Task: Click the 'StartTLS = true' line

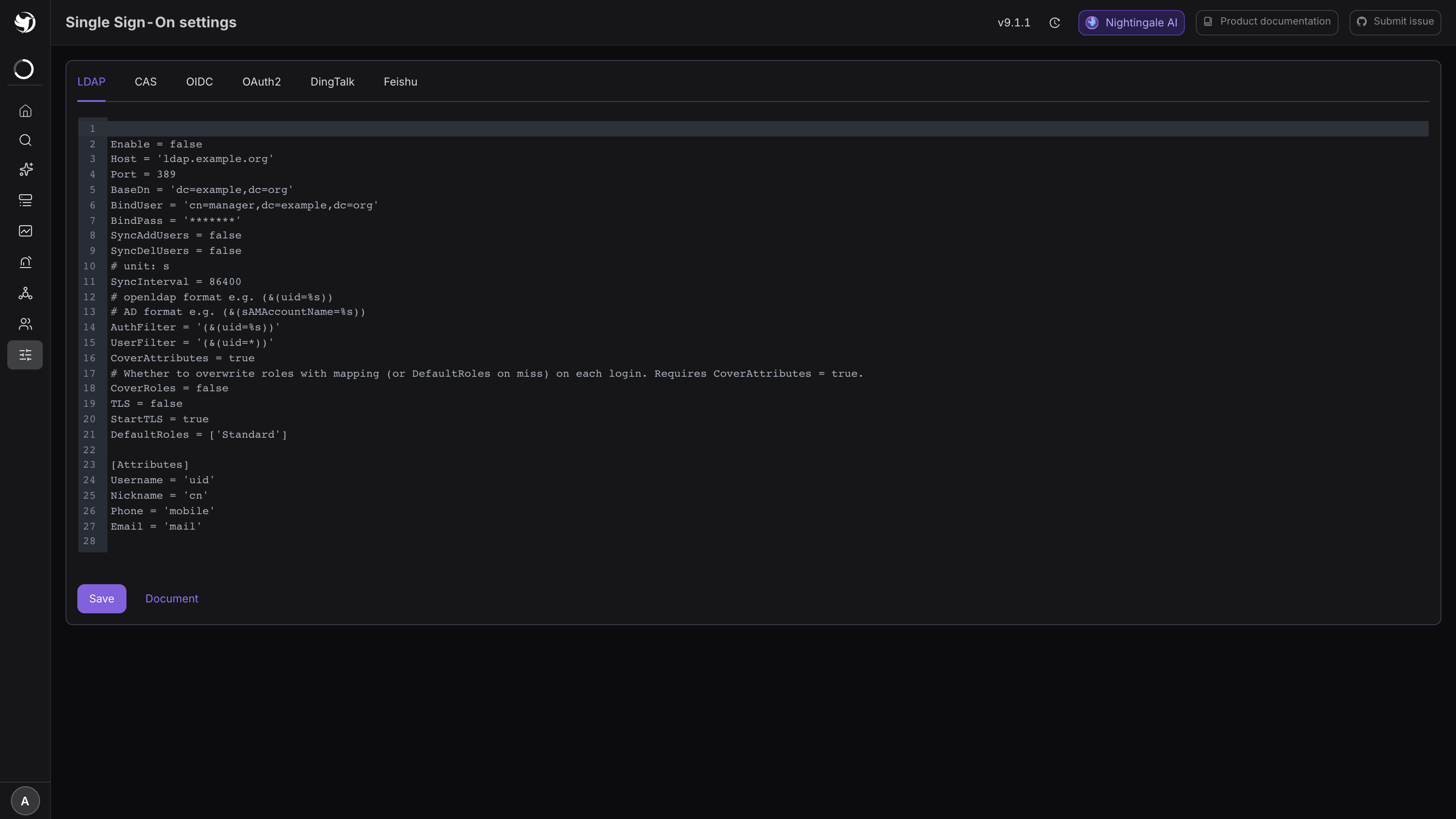Action: [160, 419]
